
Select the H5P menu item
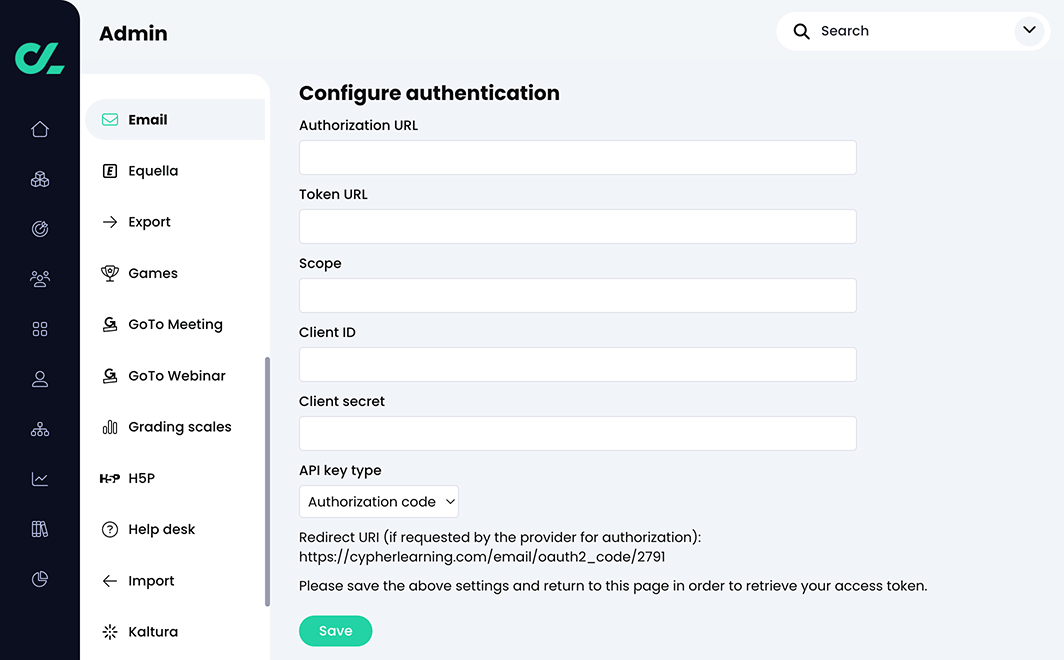pos(140,478)
